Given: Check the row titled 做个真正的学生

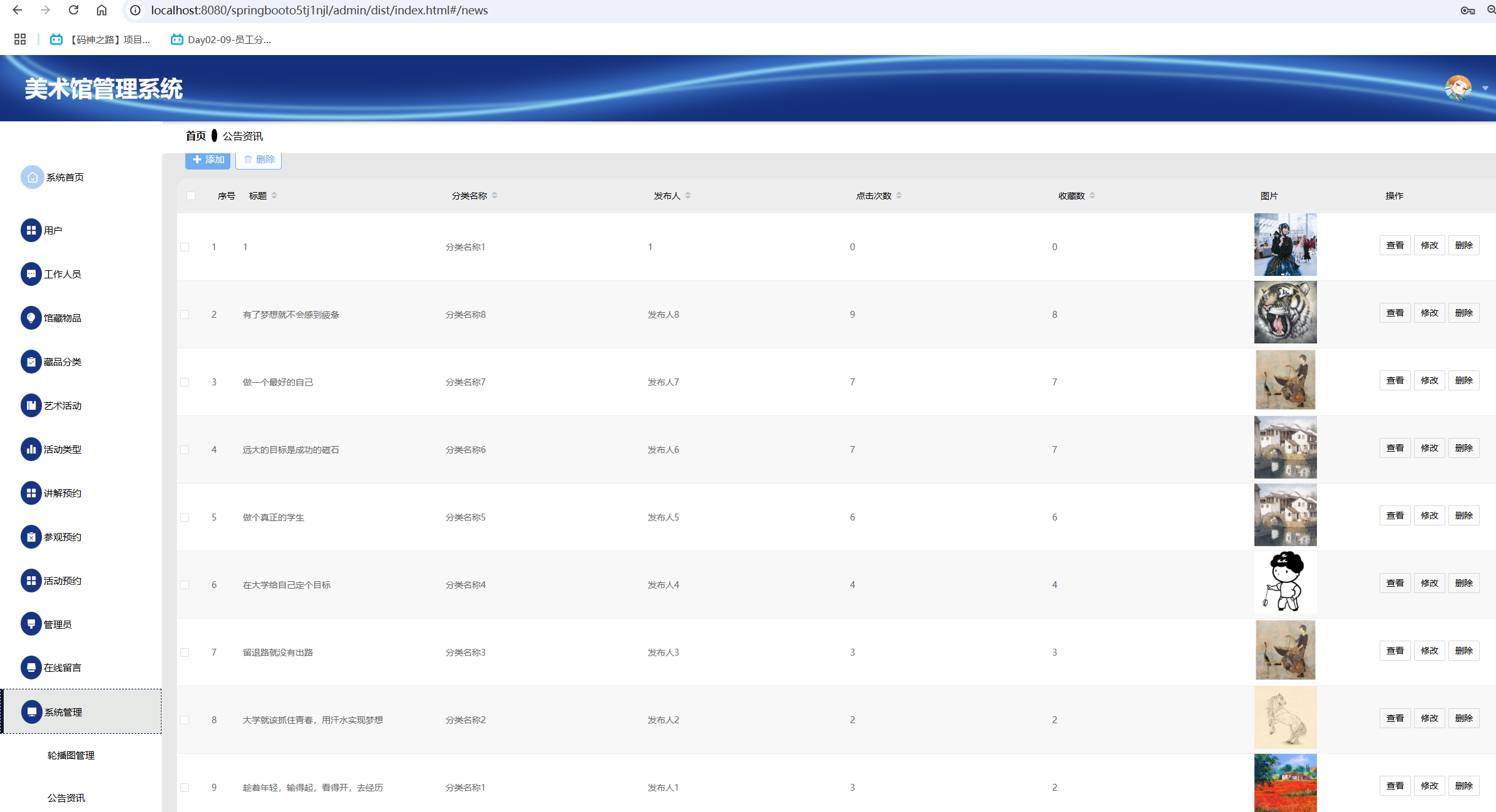Looking at the screenshot, I should (x=185, y=517).
